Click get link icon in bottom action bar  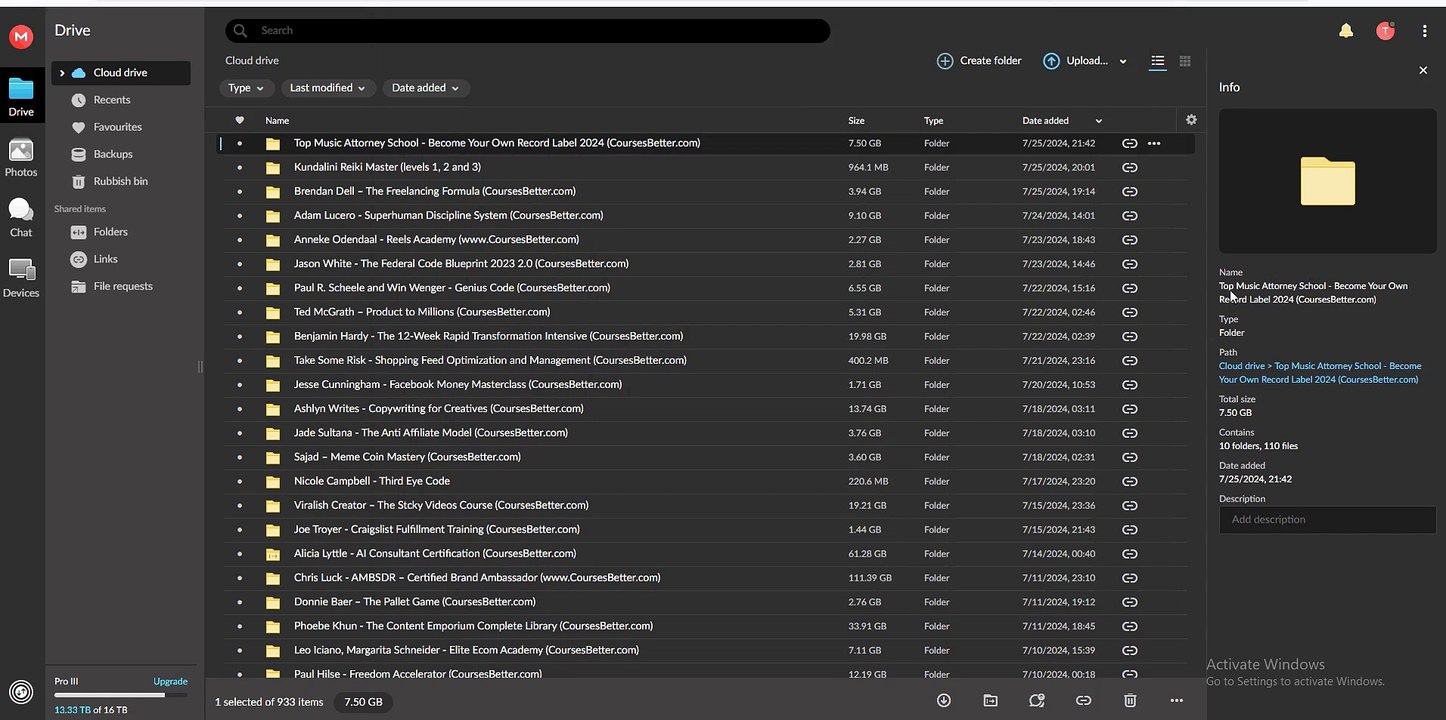pyautogui.click(x=1083, y=701)
